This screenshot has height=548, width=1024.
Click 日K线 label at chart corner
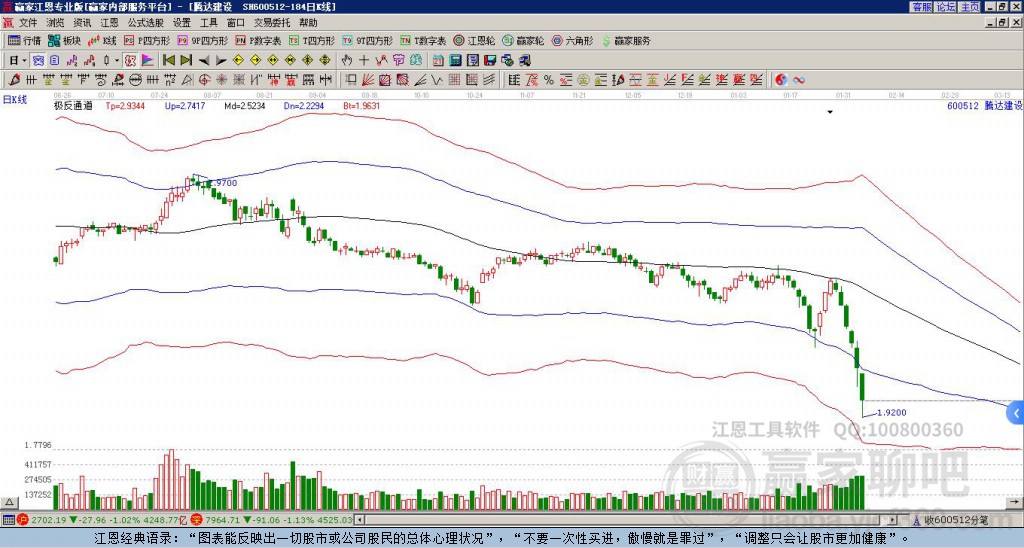click(x=15, y=100)
